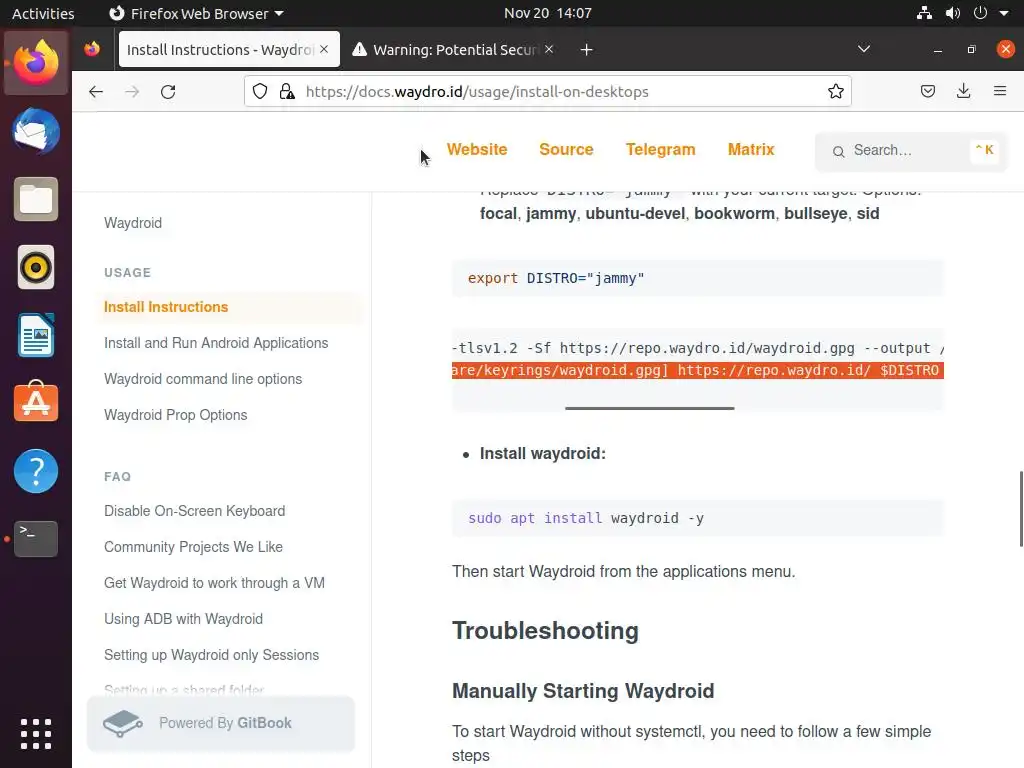
Task: Open Files manager from the dock
Action: tap(36, 199)
